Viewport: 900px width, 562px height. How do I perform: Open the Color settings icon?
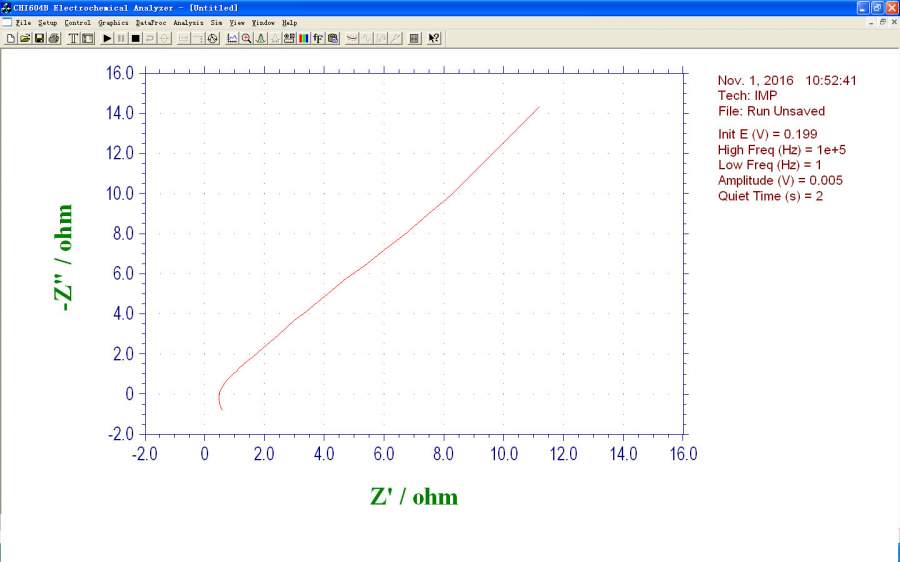(x=304, y=38)
